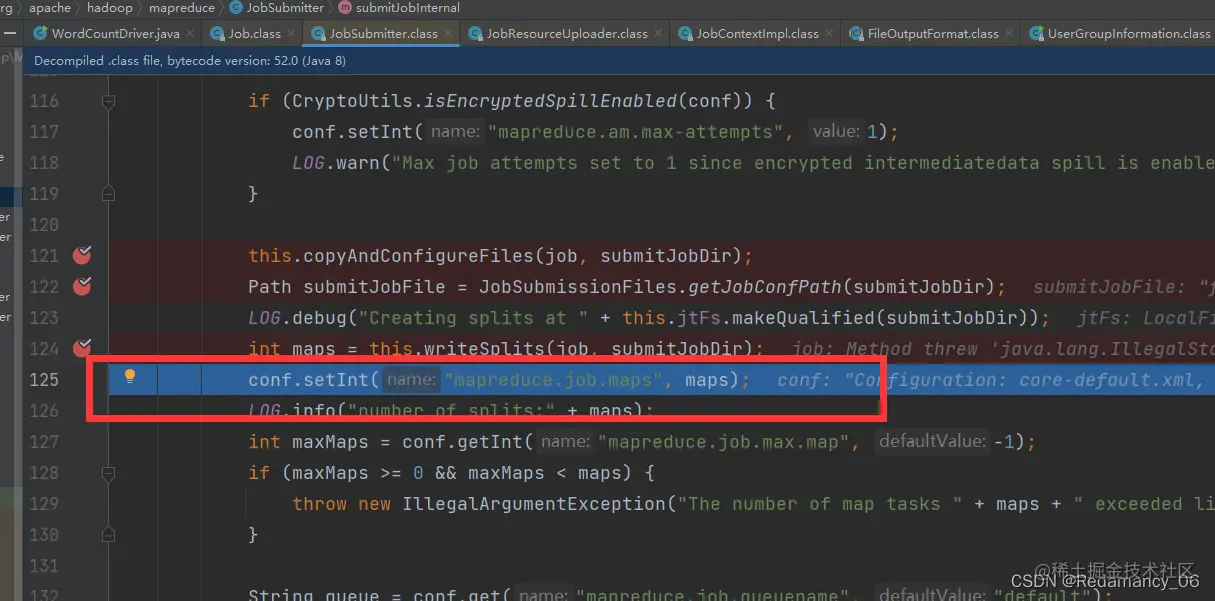This screenshot has width=1215, height=601.
Task: Click copyAndConfigureFiles on line 121
Action: pos(413,256)
